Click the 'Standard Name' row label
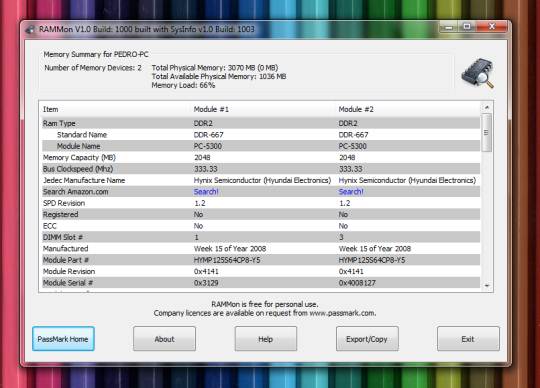 click(82, 135)
